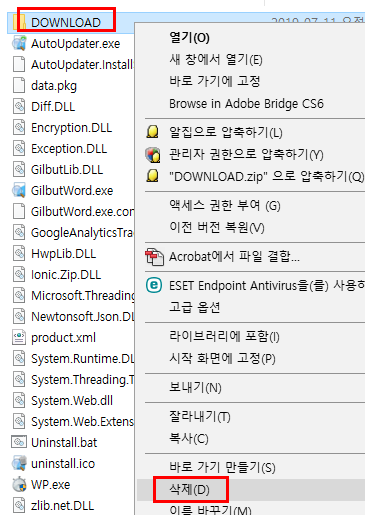
Task: Select the Microsoft.Threading file name
Action: (x=82, y=296)
